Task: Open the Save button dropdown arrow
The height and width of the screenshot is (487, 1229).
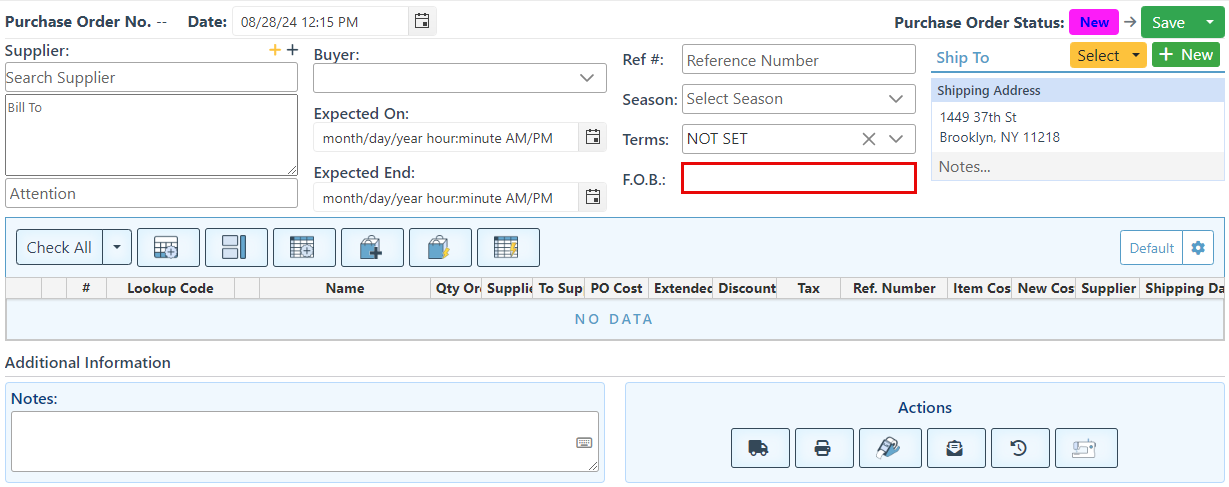Action: point(1208,22)
